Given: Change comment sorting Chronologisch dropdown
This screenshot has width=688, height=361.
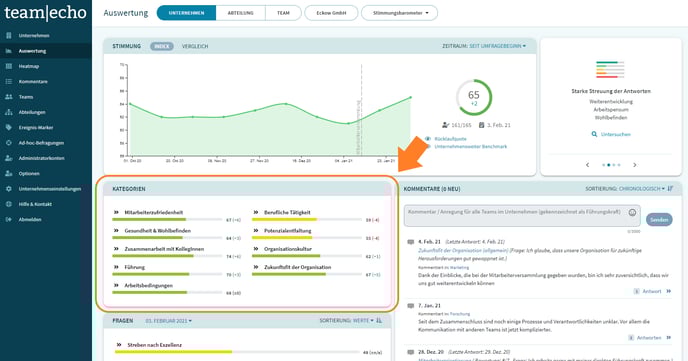Looking at the screenshot, I should point(642,189).
